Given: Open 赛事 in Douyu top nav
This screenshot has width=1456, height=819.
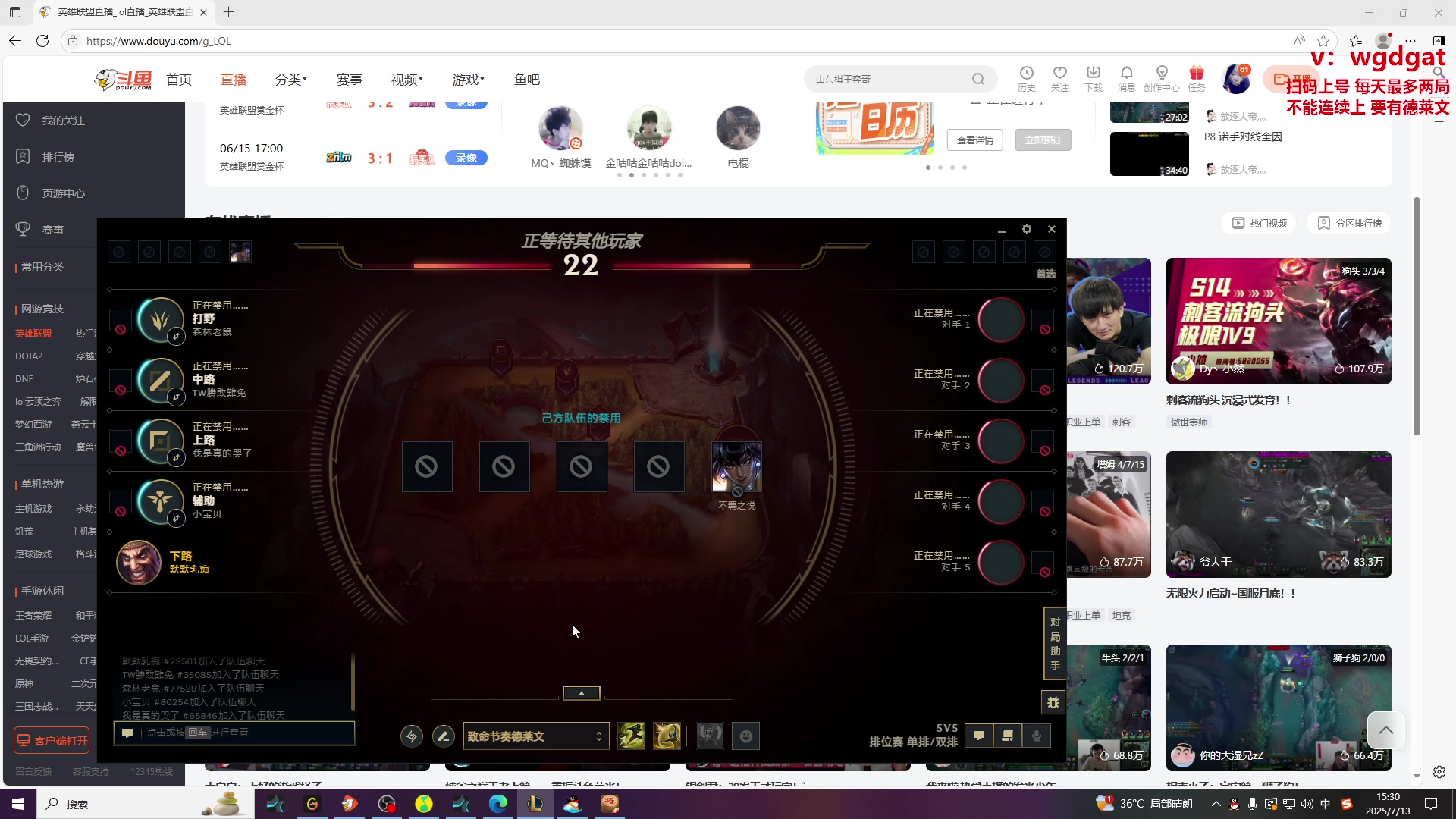Looking at the screenshot, I should [350, 80].
